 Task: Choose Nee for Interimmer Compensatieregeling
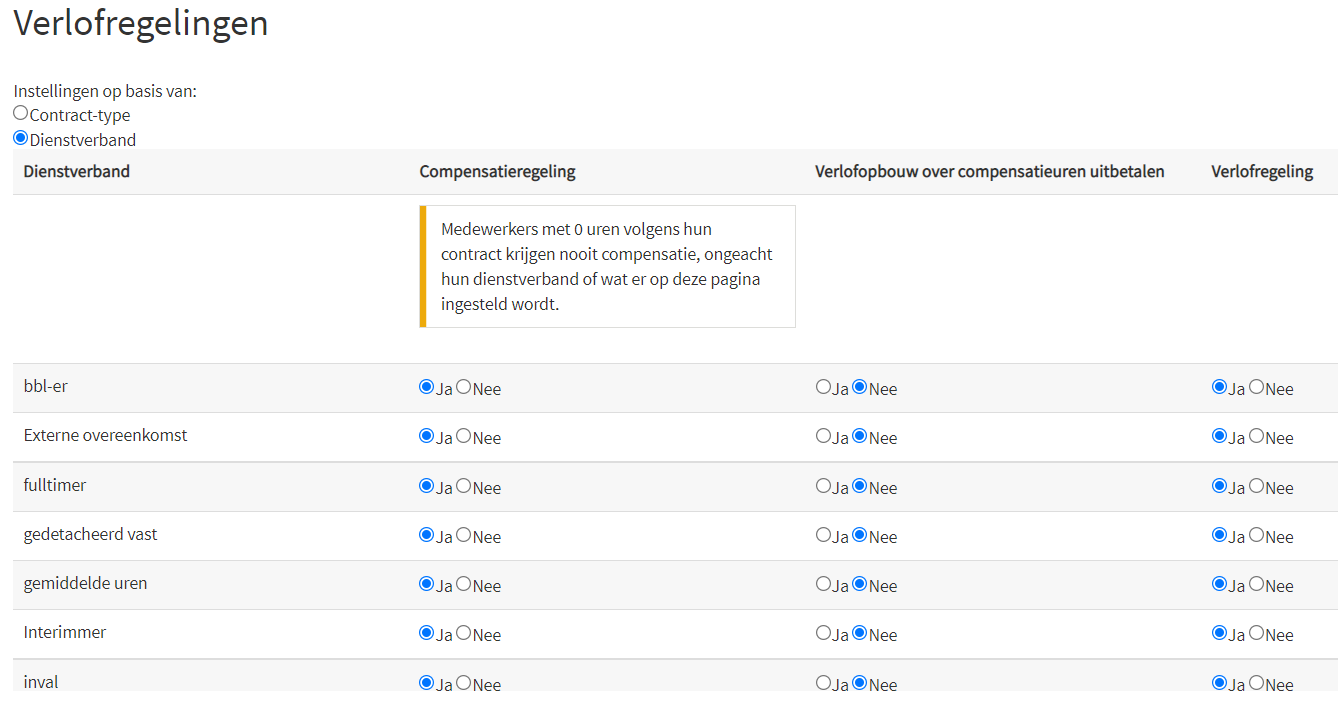click(x=464, y=633)
